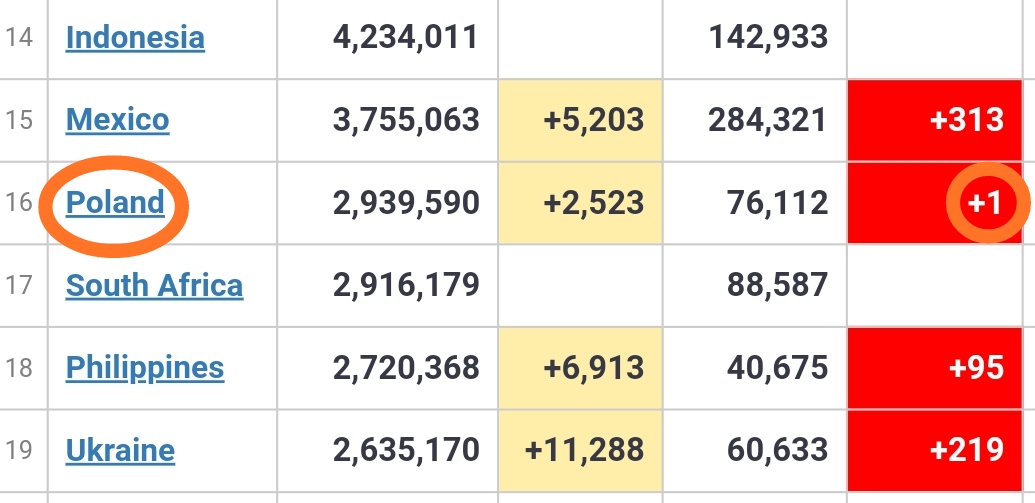Open the Indonesia country link
1035x503 pixels.
(x=135, y=38)
